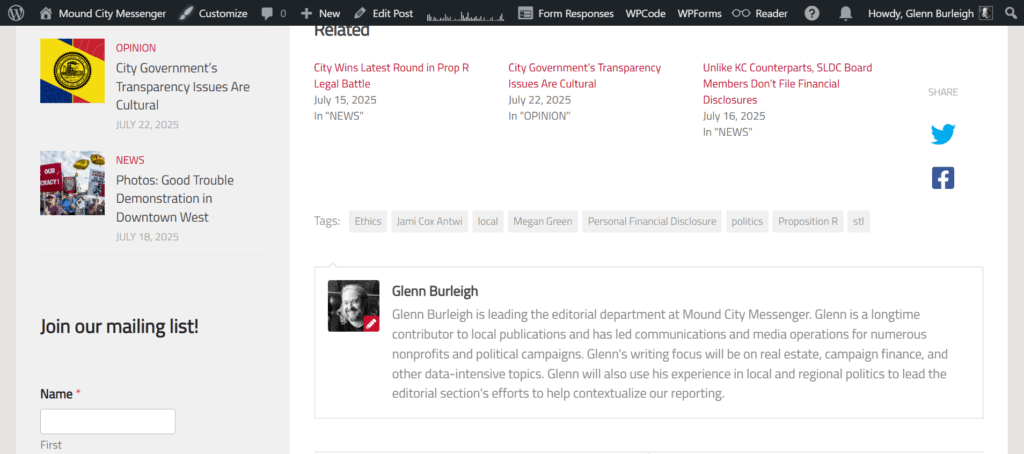1024x454 pixels.
Task: Select Edit Post in admin bar
Action: (383, 13)
